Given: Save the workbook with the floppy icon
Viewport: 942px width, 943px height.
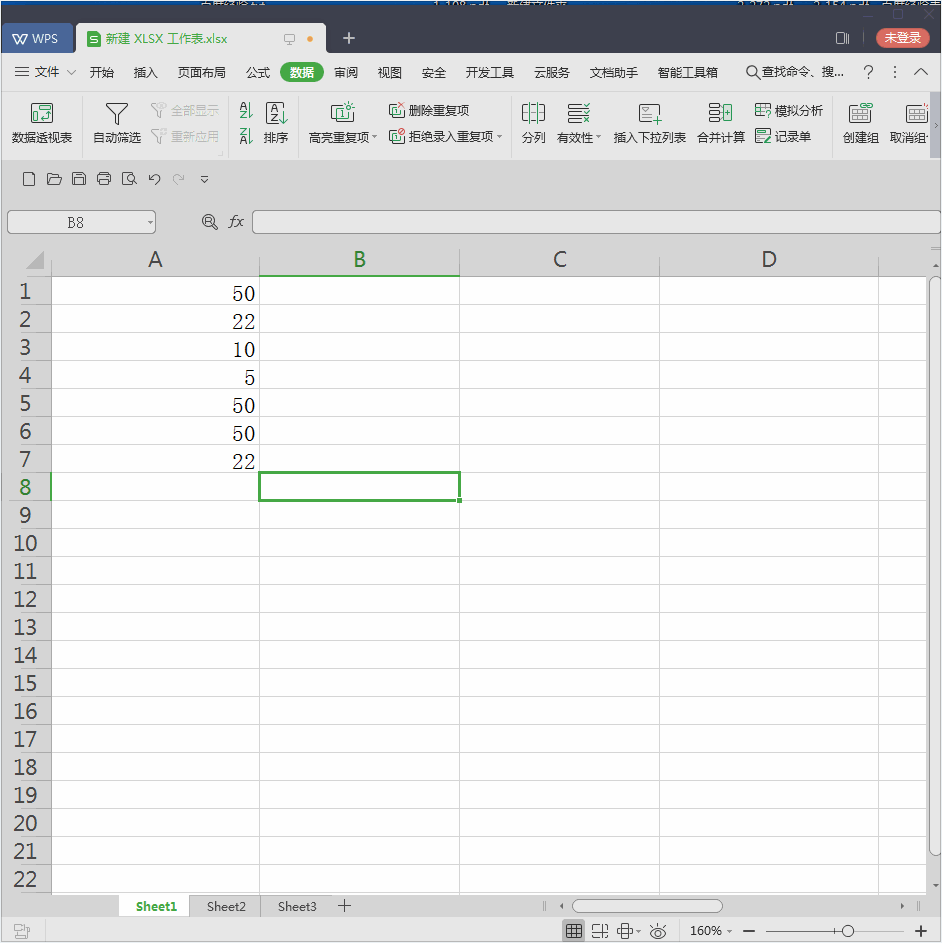Looking at the screenshot, I should (79, 179).
